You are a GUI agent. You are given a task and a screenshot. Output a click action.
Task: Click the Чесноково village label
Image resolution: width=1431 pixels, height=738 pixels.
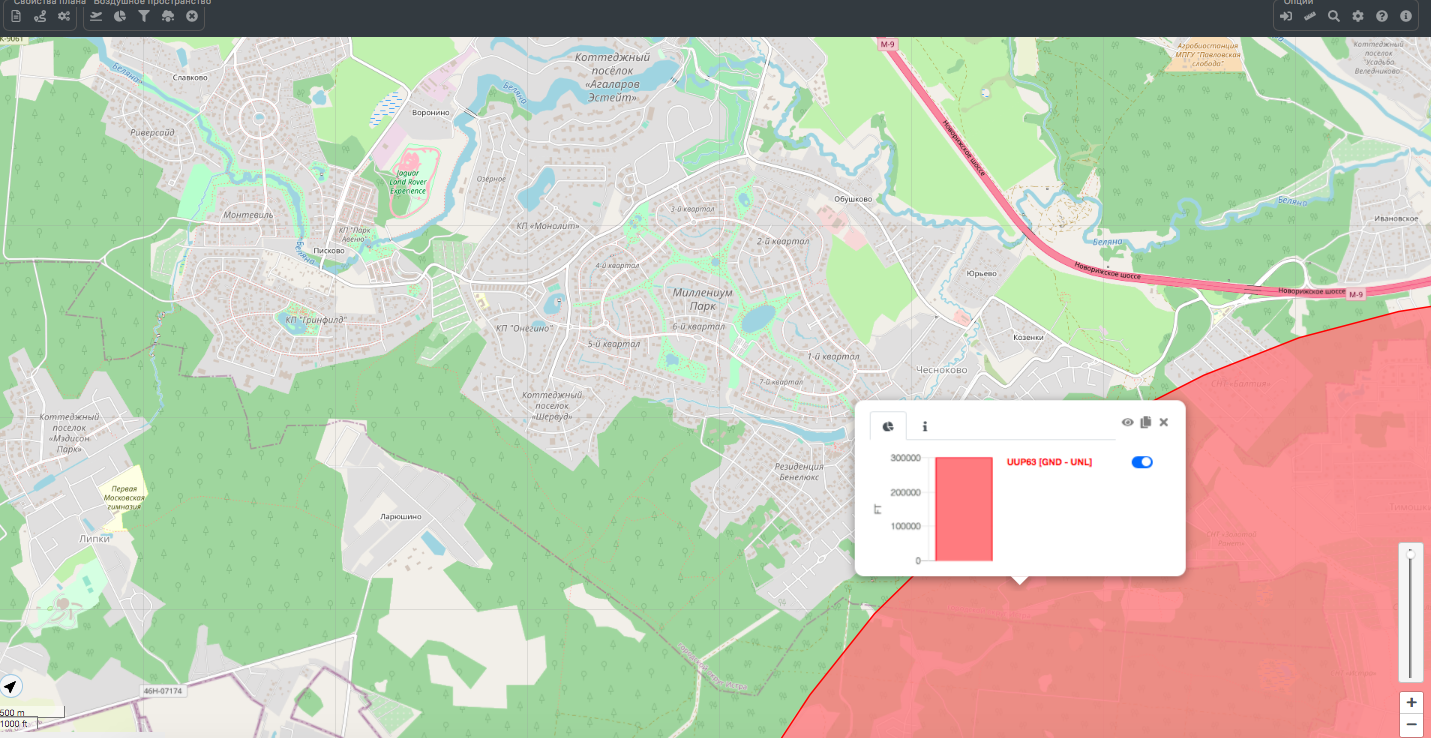pyautogui.click(x=942, y=369)
